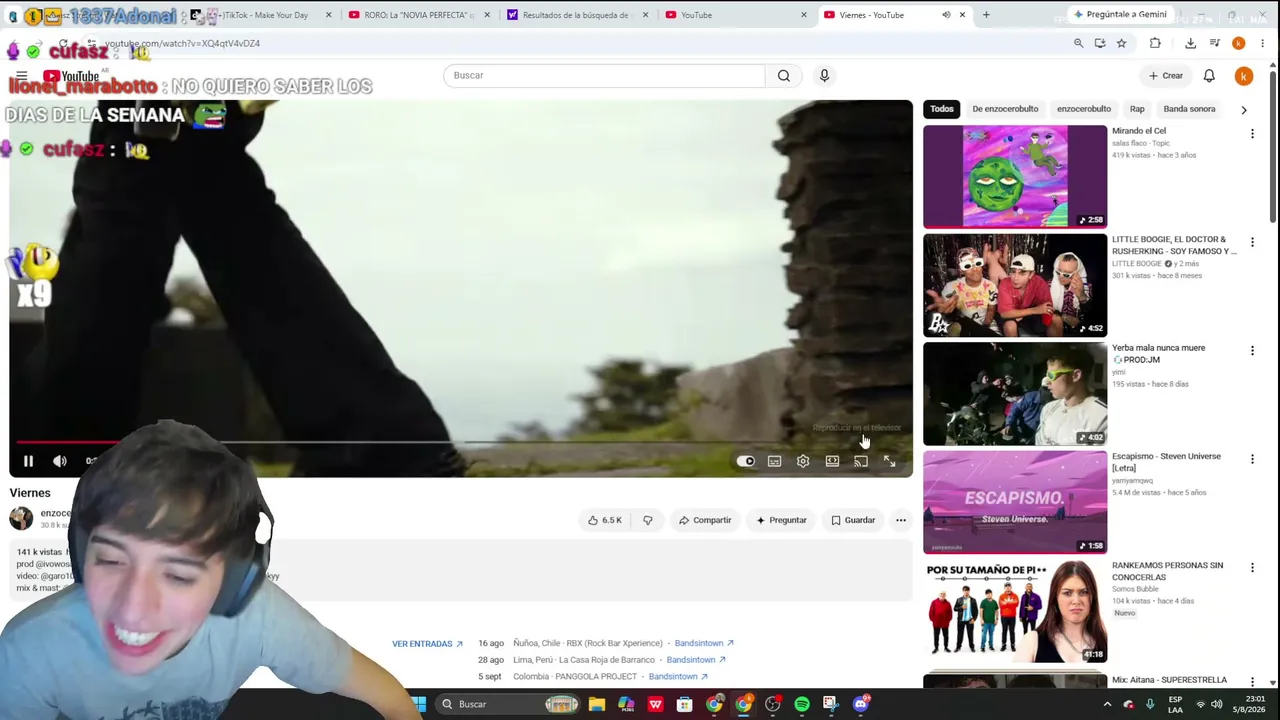Open new browser tab plus button
The image size is (1280, 720).
point(986,15)
